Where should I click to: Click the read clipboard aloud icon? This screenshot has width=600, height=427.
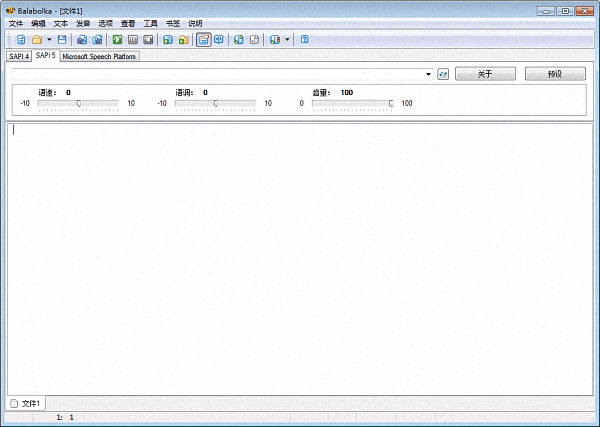(x=168, y=39)
